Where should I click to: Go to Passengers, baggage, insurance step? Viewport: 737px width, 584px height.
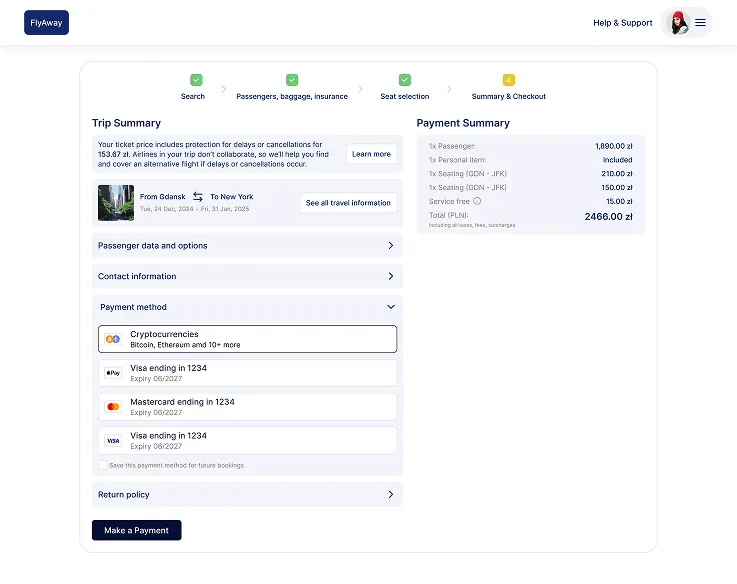coord(292,96)
